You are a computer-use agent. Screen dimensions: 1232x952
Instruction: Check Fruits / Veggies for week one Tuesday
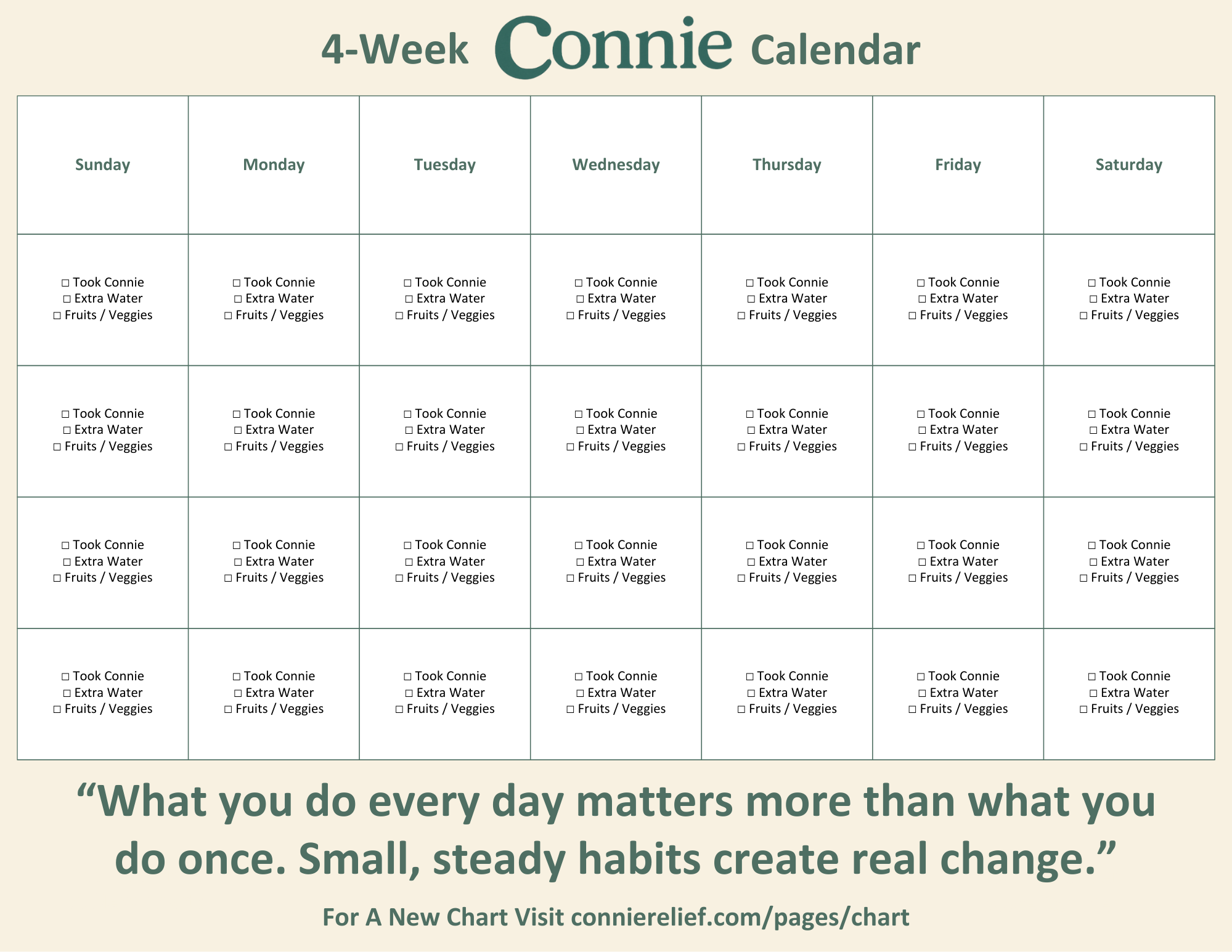coord(399,316)
